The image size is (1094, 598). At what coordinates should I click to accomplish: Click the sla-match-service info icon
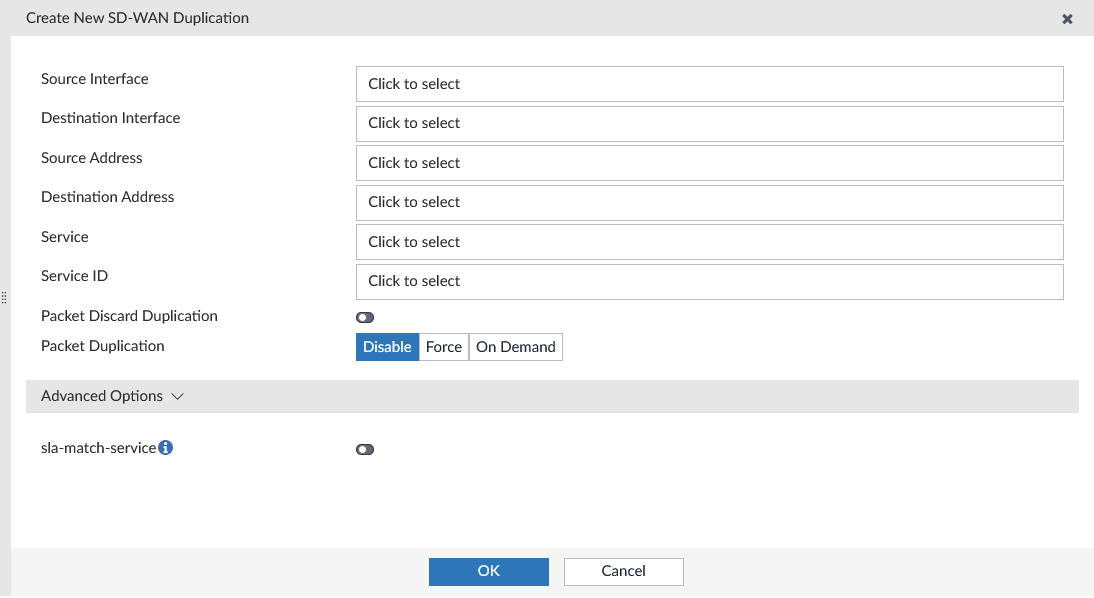coord(166,448)
